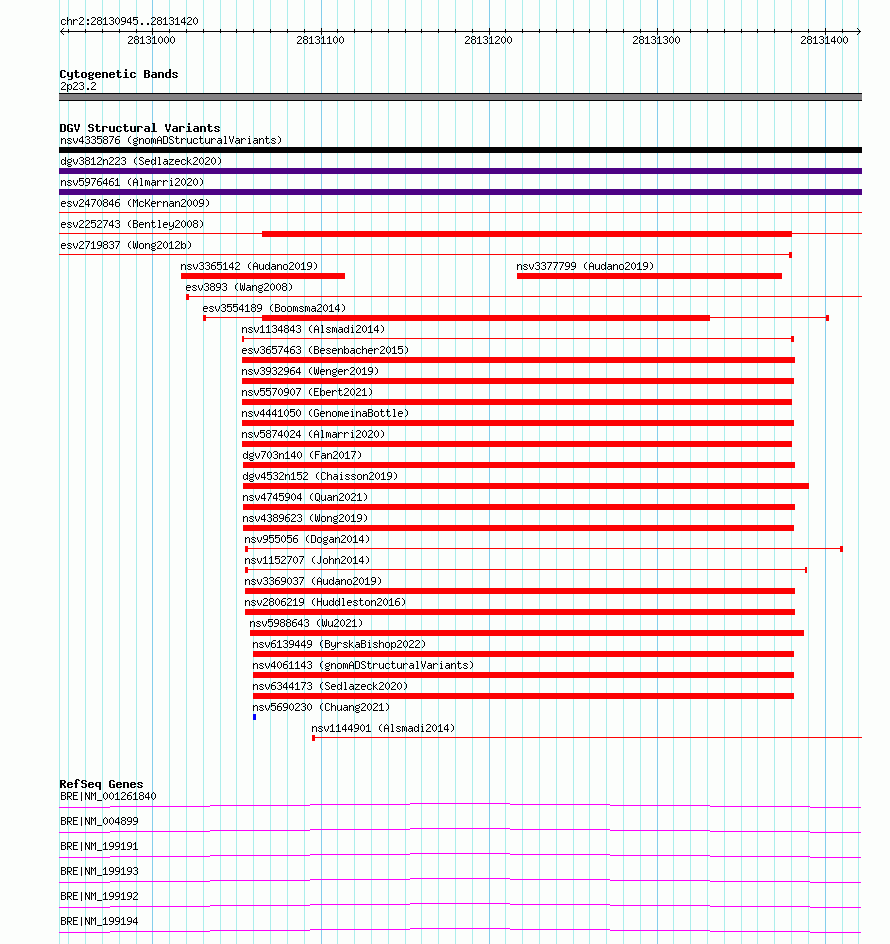Select nsv5988643 (Wu2021) label

tap(307, 624)
